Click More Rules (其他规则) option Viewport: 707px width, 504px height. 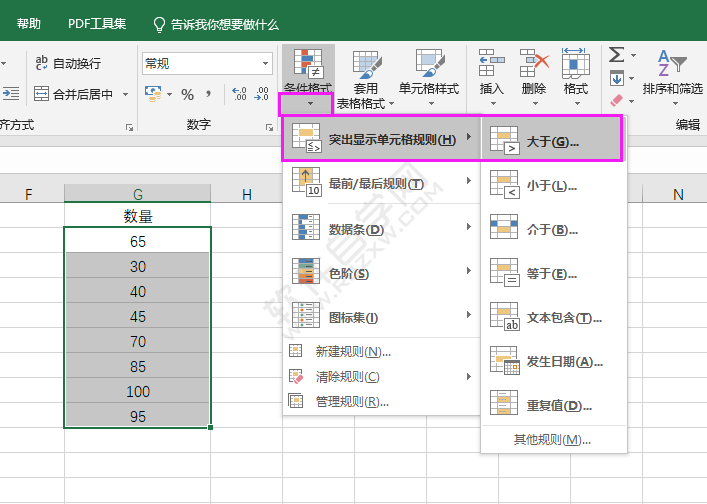[x=552, y=439]
